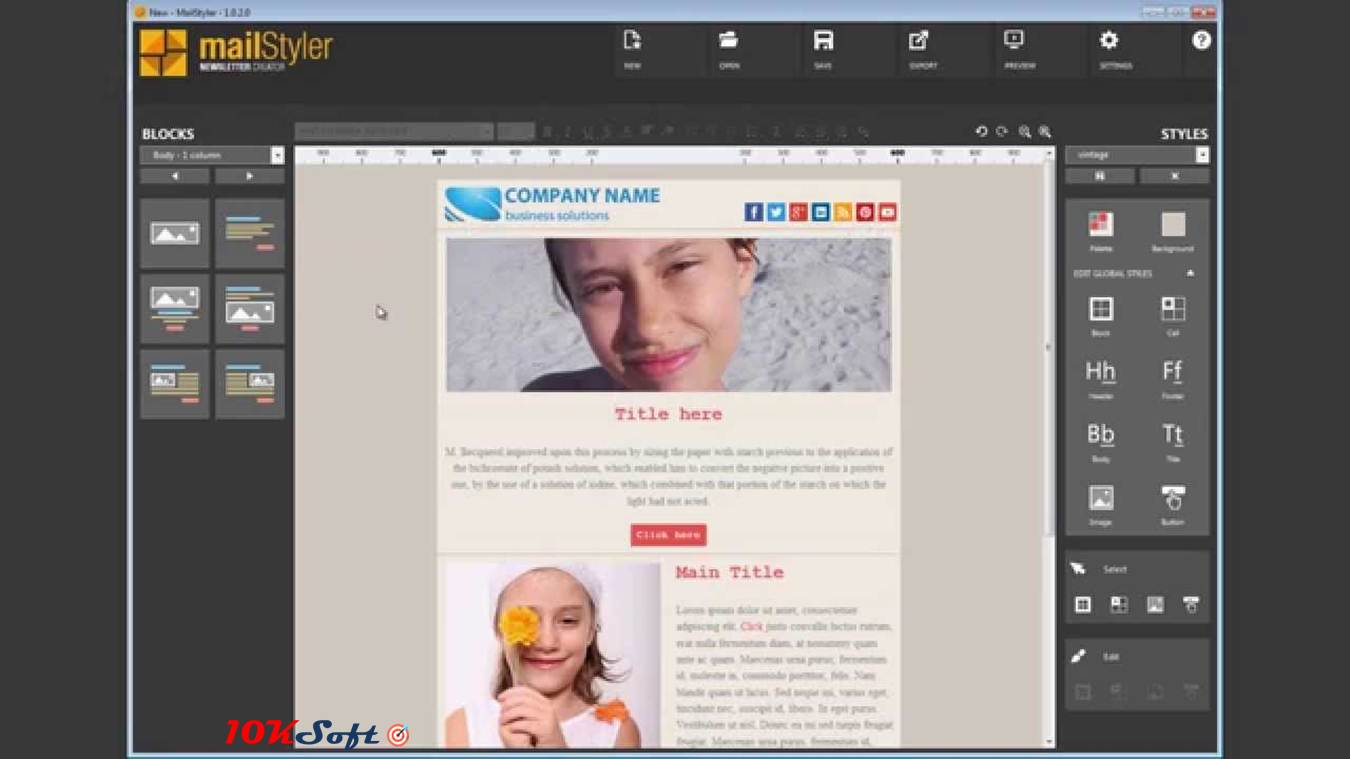Zoom in the canvas view
This screenshot has height=759, width=1350.
[x=1044, y=131]
